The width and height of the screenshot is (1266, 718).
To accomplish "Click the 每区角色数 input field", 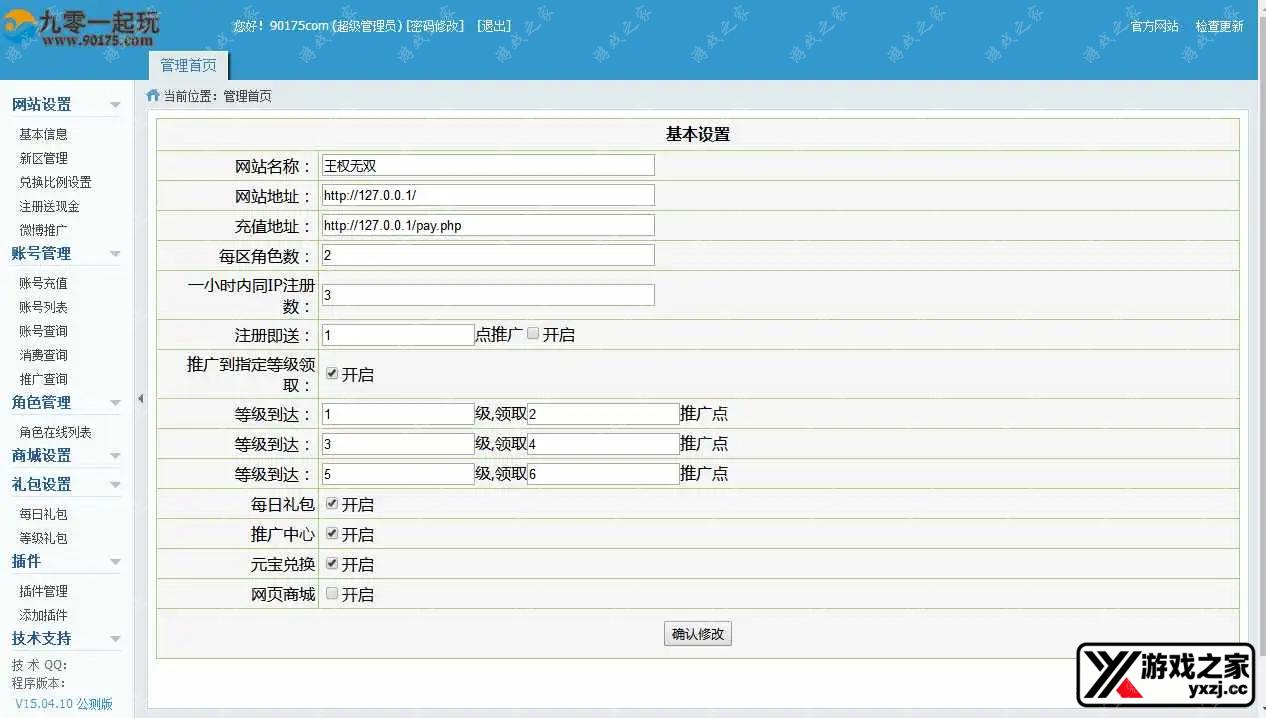I will click(x=488, y=255).
